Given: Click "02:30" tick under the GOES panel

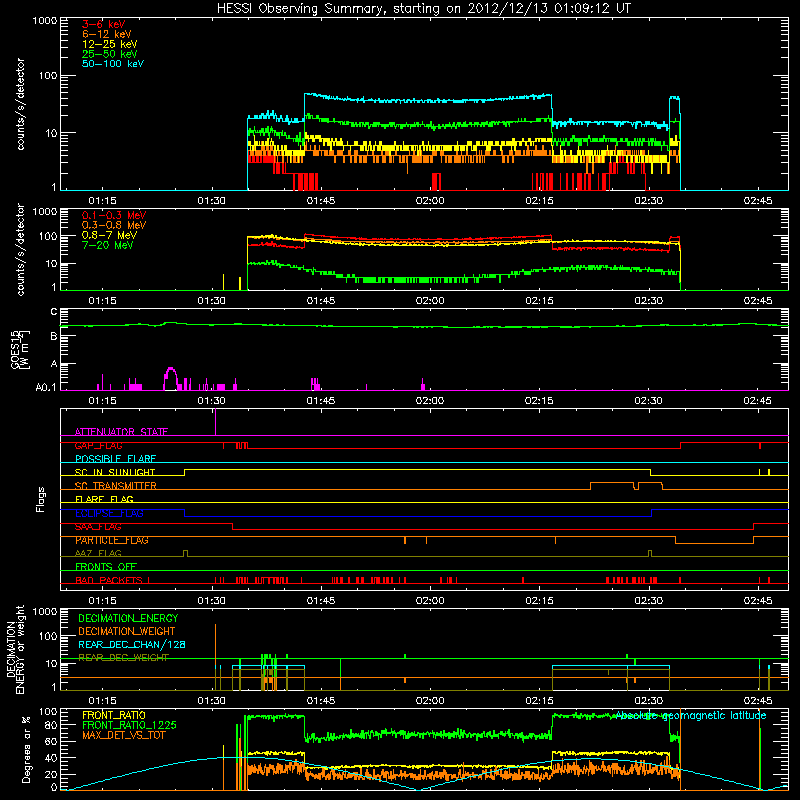Looking at the screenshot, I should coord(648,401).
